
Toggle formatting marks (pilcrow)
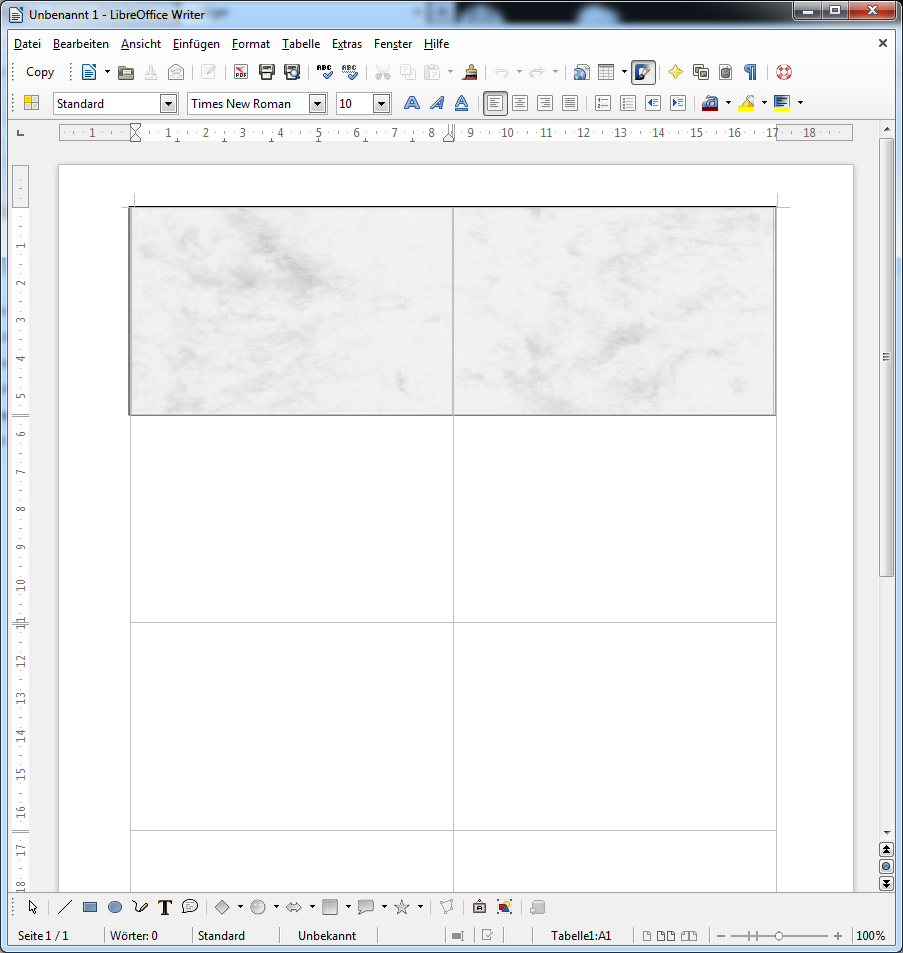(750, 72)
